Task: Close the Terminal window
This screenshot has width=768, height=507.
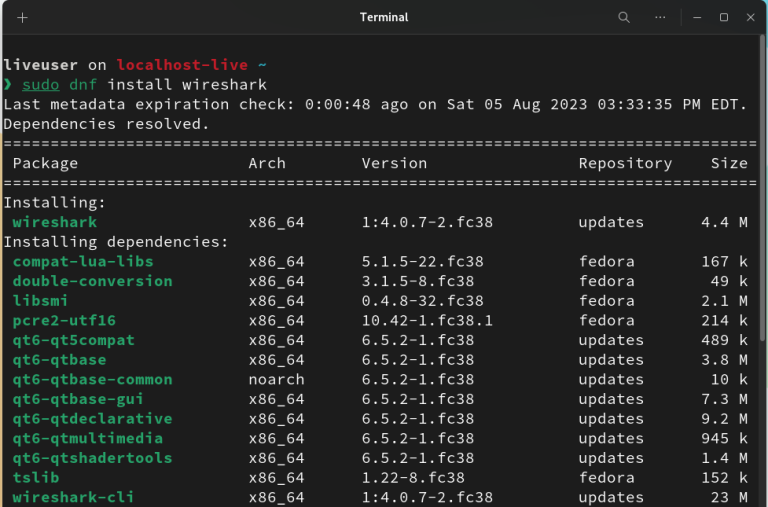Action: (749, 17)
